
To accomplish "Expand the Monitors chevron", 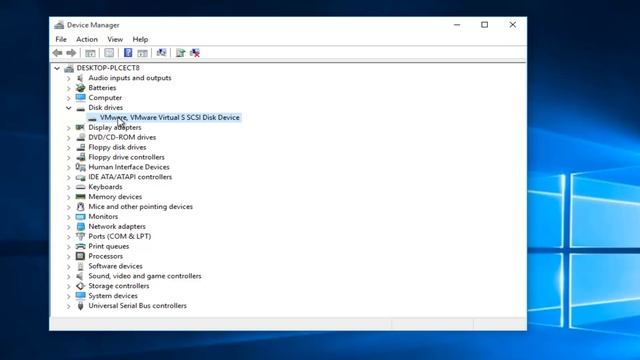I will click(x=69, y=217).
